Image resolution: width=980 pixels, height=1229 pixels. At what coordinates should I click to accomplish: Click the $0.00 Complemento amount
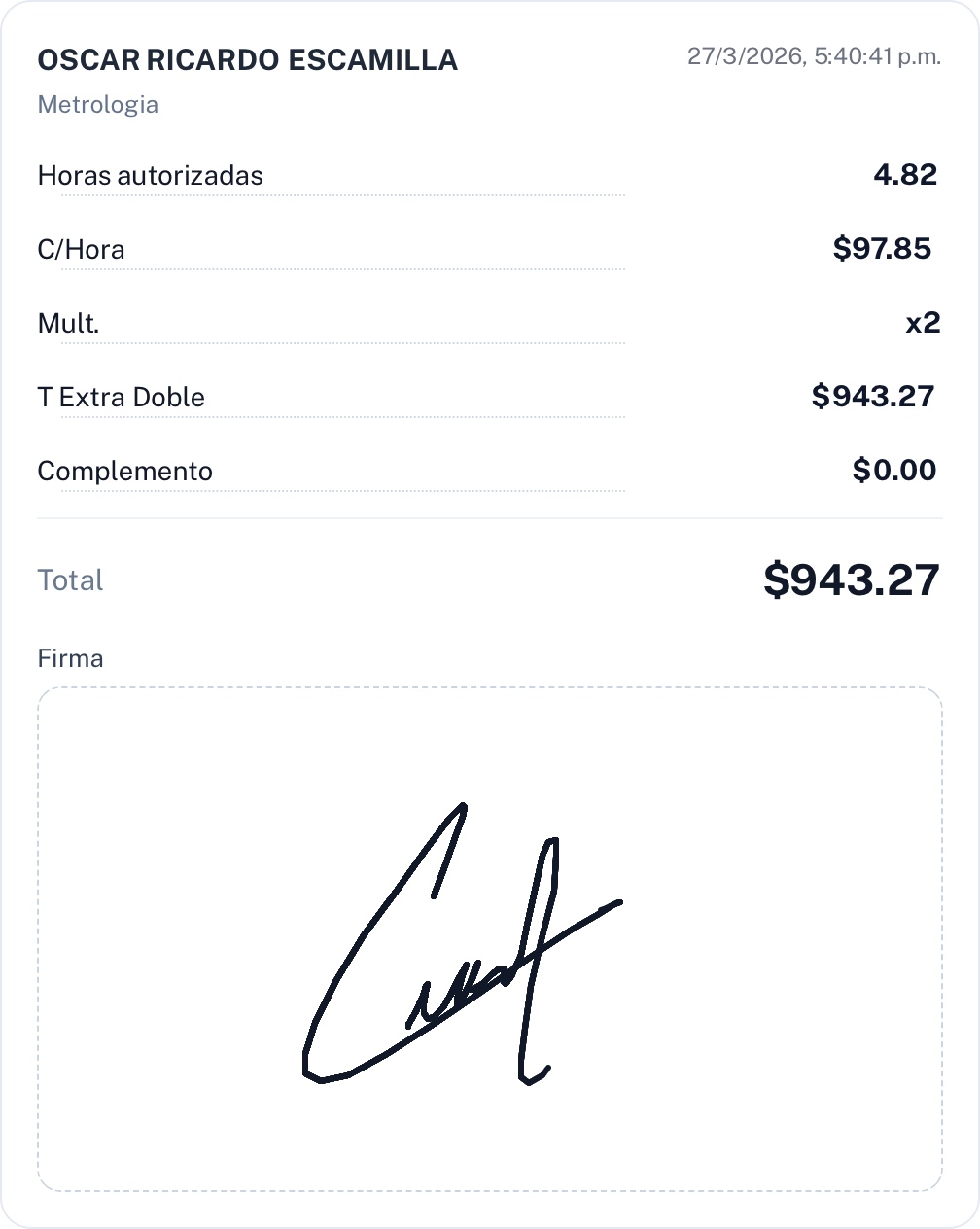[893, 471]
